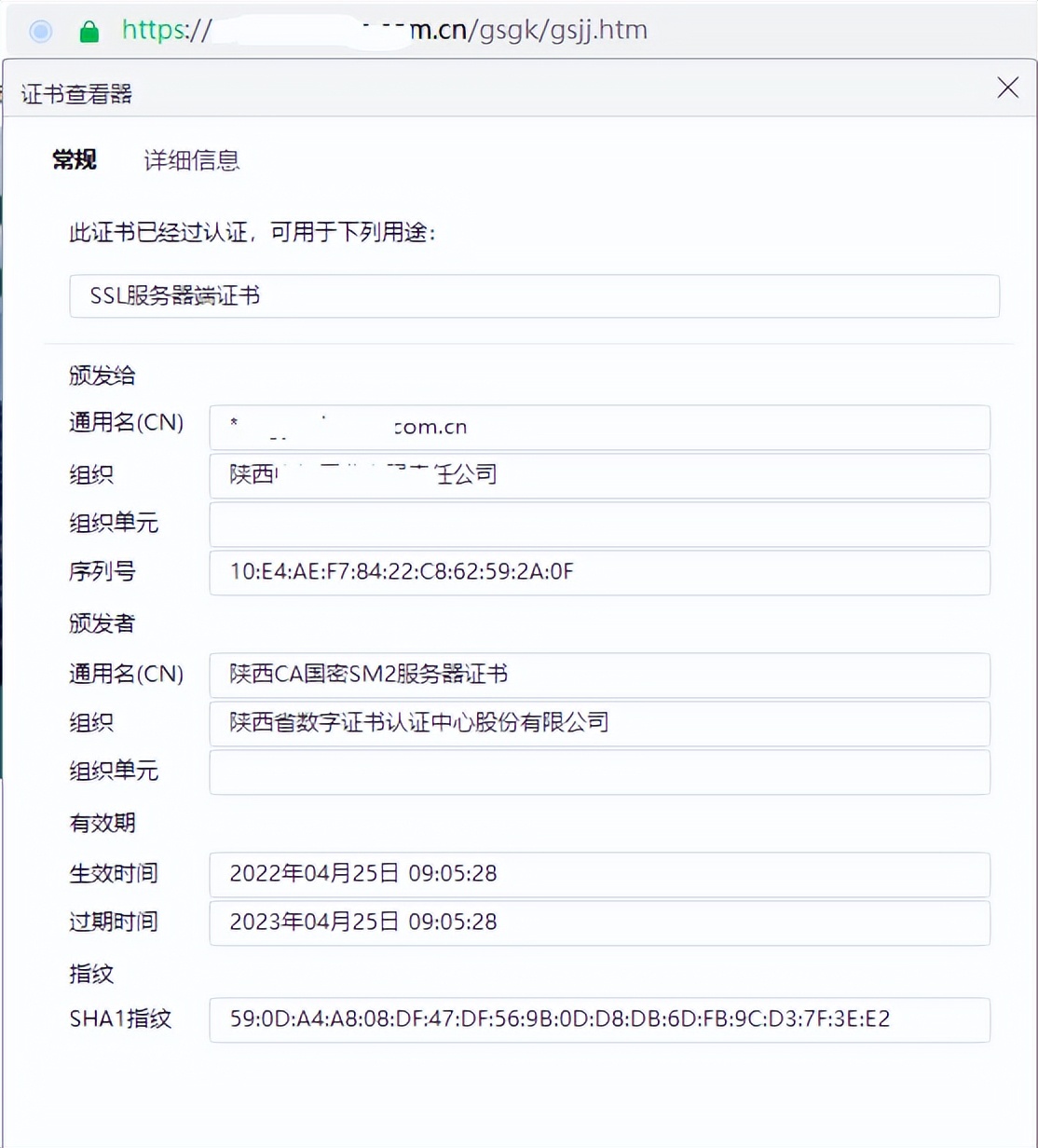
Task: Click the empty 组织单元 field under 颁发给
Action: [x=600, y=524]
